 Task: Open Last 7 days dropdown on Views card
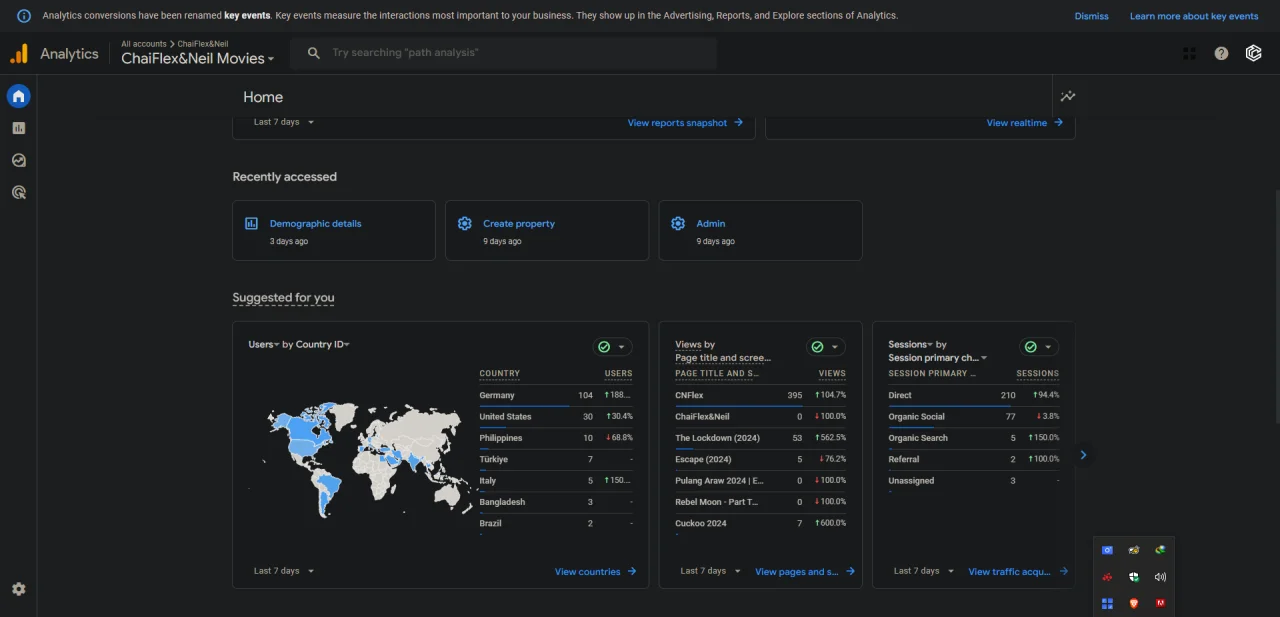(711, 571)
